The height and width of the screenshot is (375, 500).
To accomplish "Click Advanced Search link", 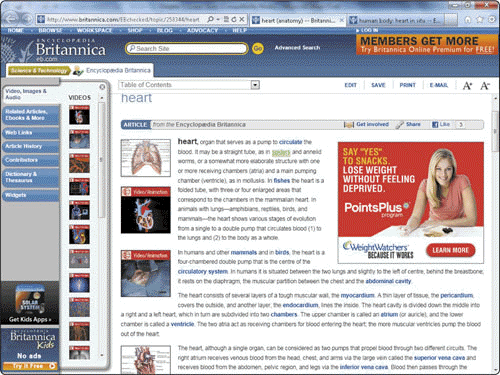I will tap(297, 48).
